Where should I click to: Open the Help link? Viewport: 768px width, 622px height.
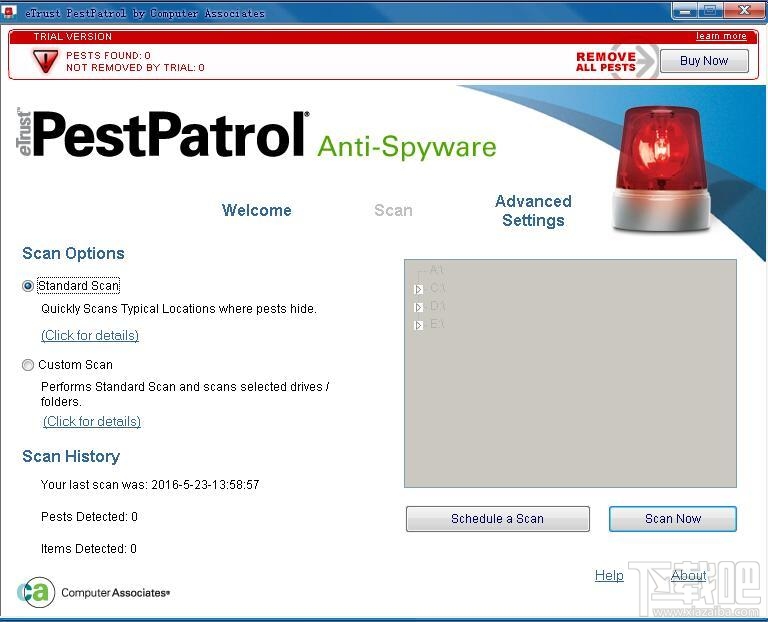tap(609, 575)
